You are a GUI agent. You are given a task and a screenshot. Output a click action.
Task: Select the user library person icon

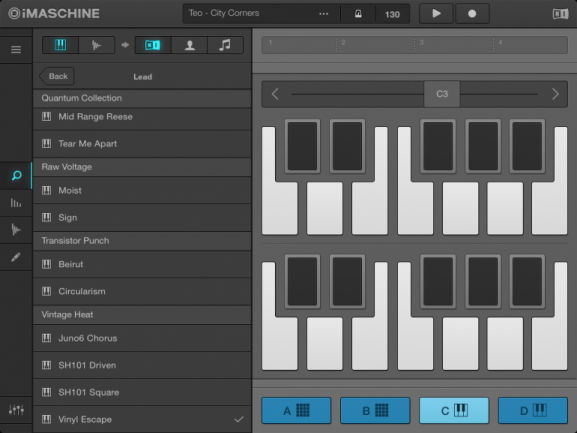coord(190,45)
